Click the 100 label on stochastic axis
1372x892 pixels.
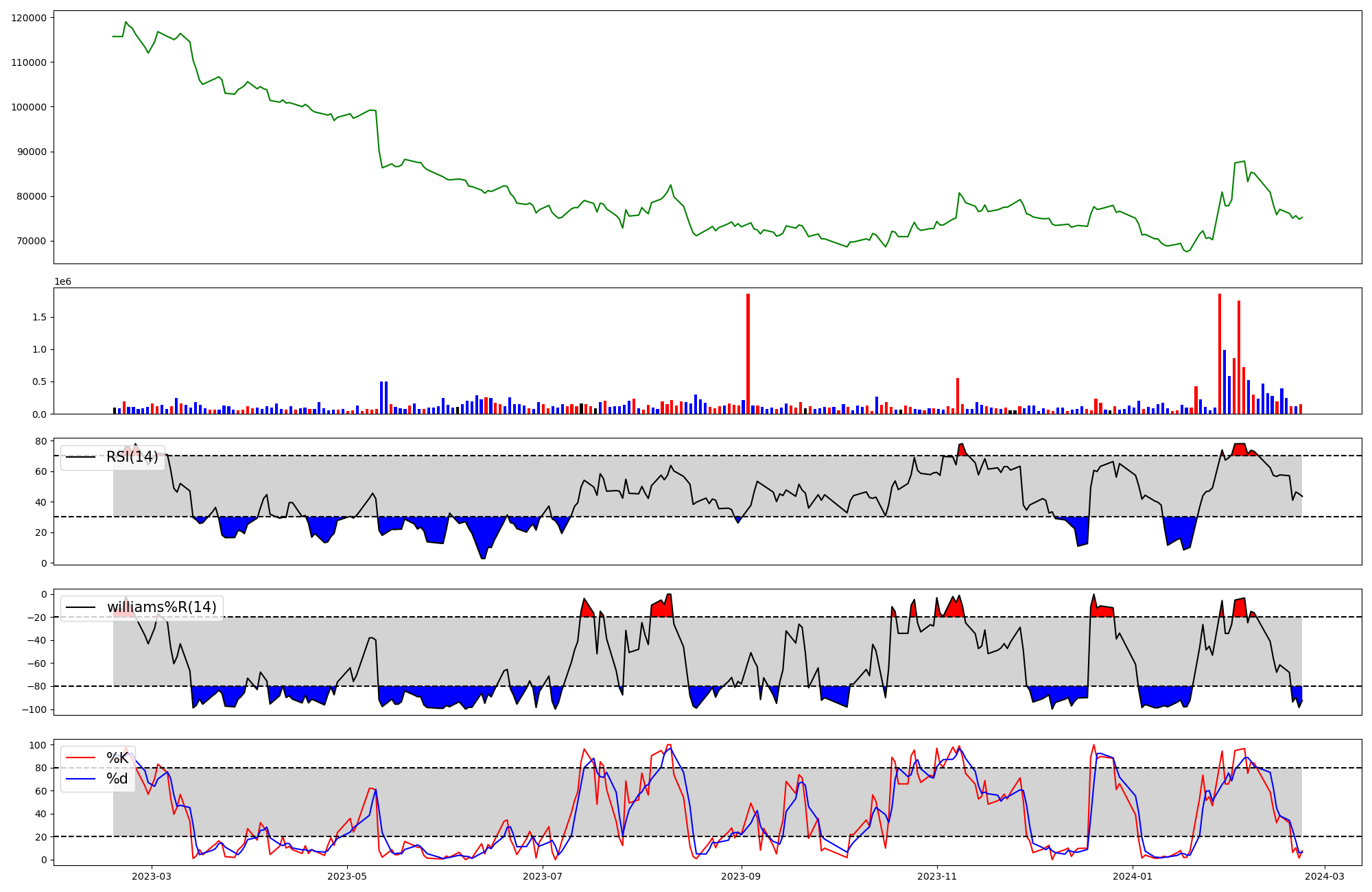pyautogui.click(x=39, y=745)
